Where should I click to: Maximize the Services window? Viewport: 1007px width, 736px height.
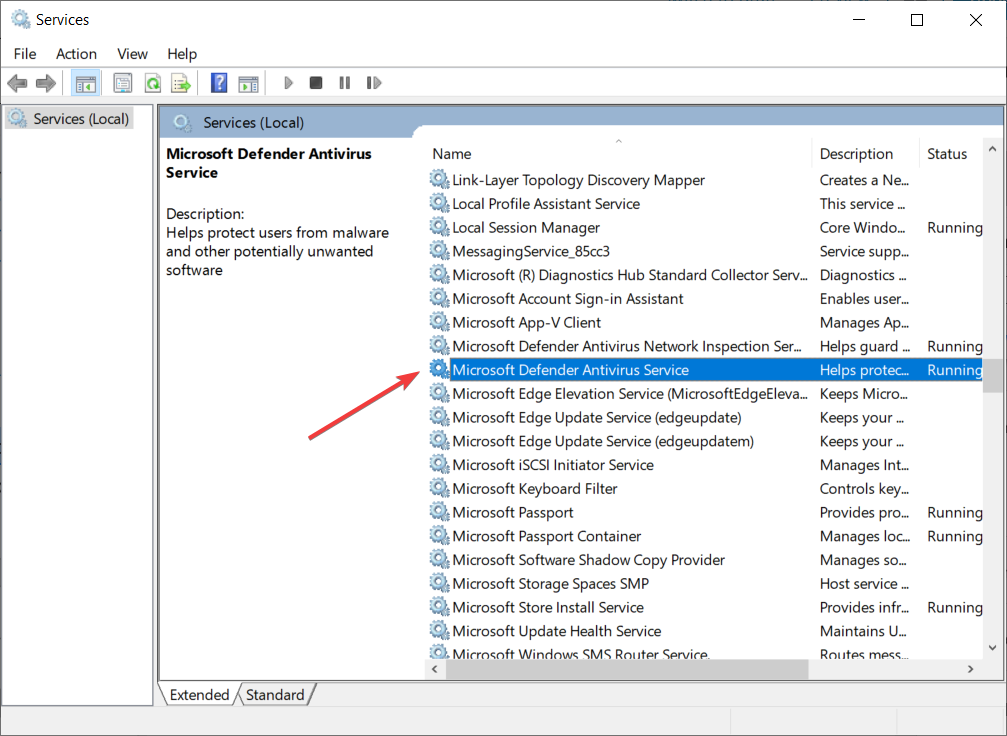(x=917, y=20)
